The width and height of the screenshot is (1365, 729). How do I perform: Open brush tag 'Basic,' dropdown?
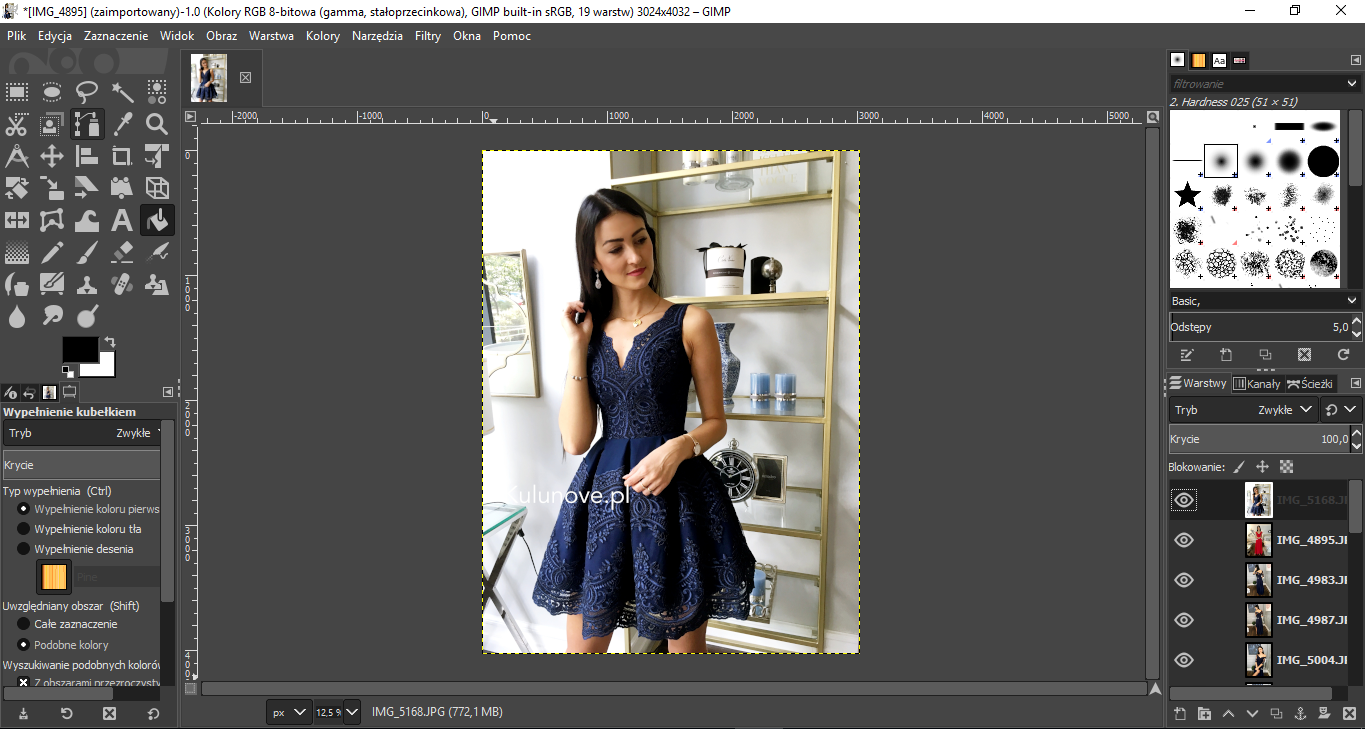click(x=1265, y=301)
